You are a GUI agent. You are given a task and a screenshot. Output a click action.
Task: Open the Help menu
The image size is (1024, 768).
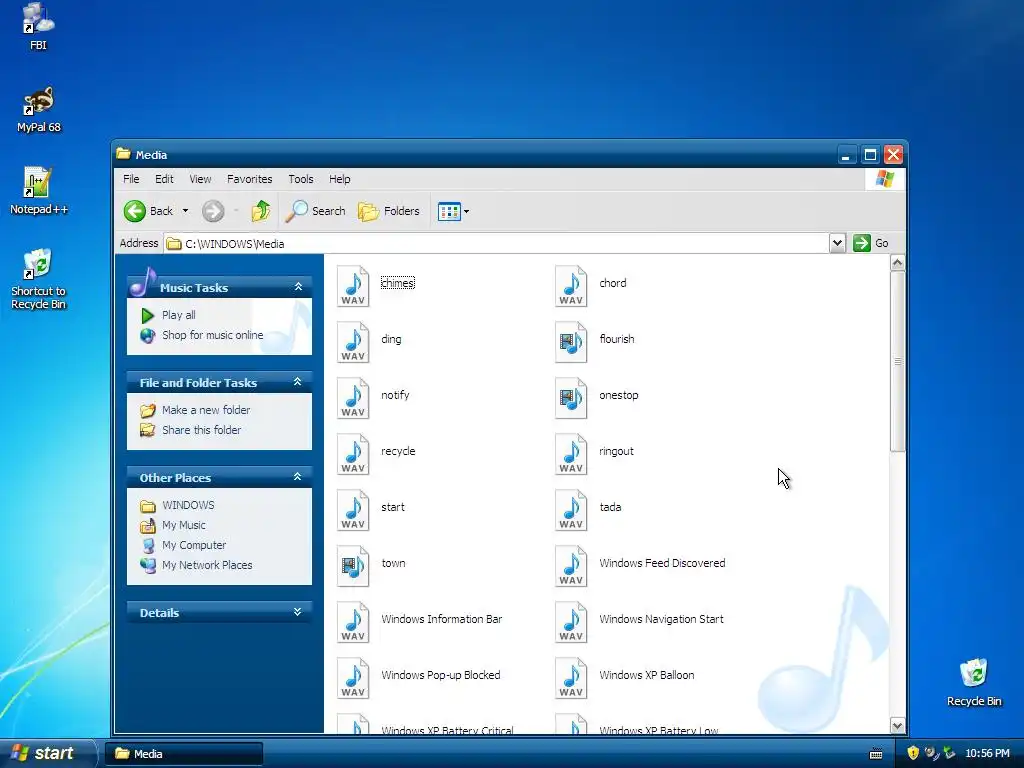pos(339,179)
